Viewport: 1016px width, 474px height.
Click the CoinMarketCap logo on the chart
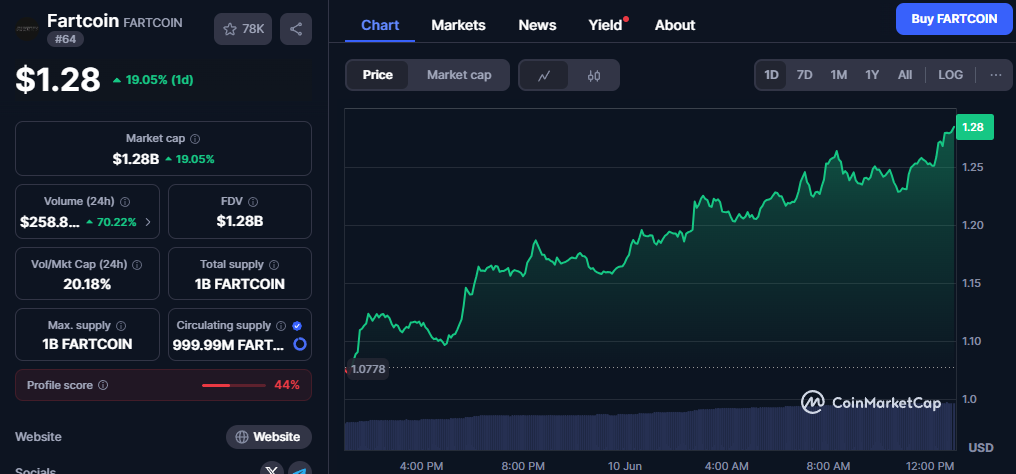click(x=871, y=403)
